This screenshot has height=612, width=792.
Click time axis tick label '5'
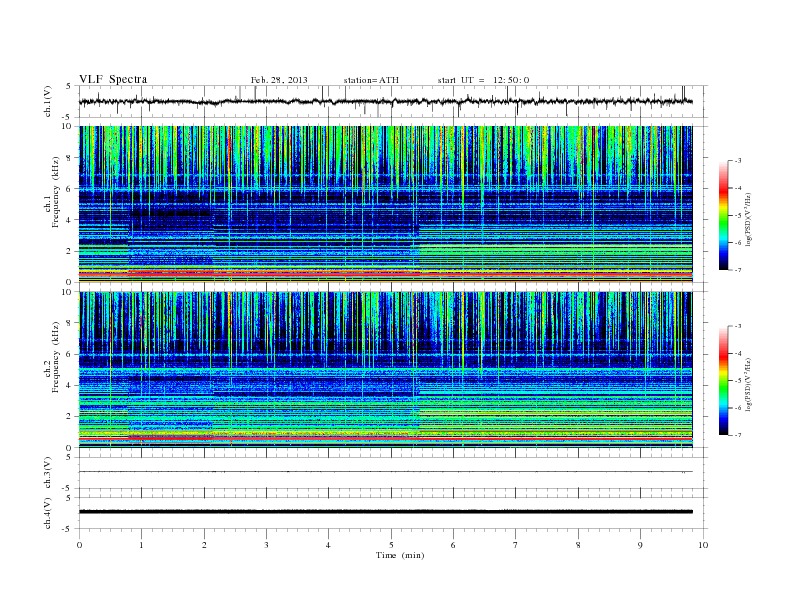391,545
